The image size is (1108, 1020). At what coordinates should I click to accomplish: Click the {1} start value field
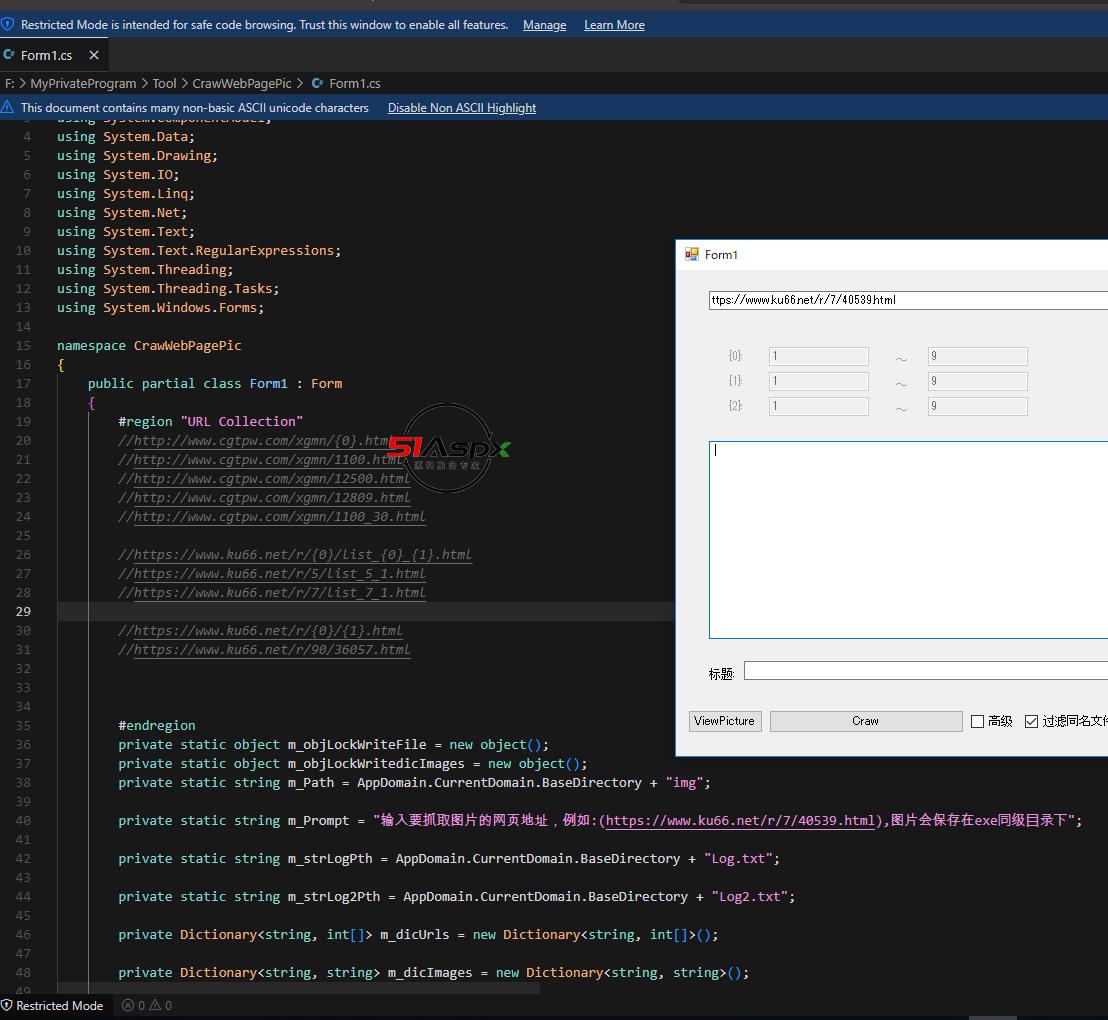818,382
